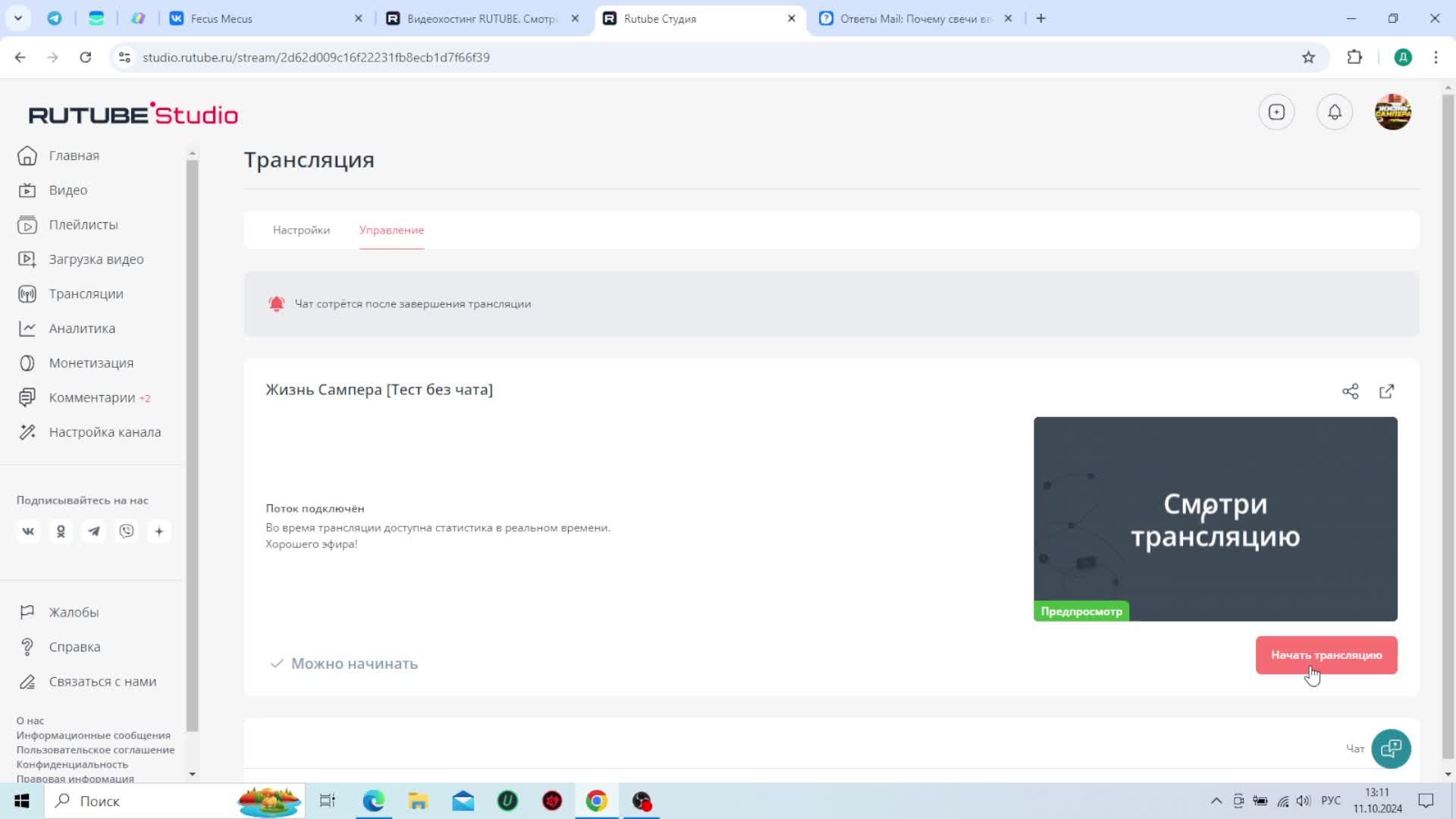The height and width of the screenshot is (819, 1456).
Task: Expand the tab search dropdown
Action: coord(17,18)
